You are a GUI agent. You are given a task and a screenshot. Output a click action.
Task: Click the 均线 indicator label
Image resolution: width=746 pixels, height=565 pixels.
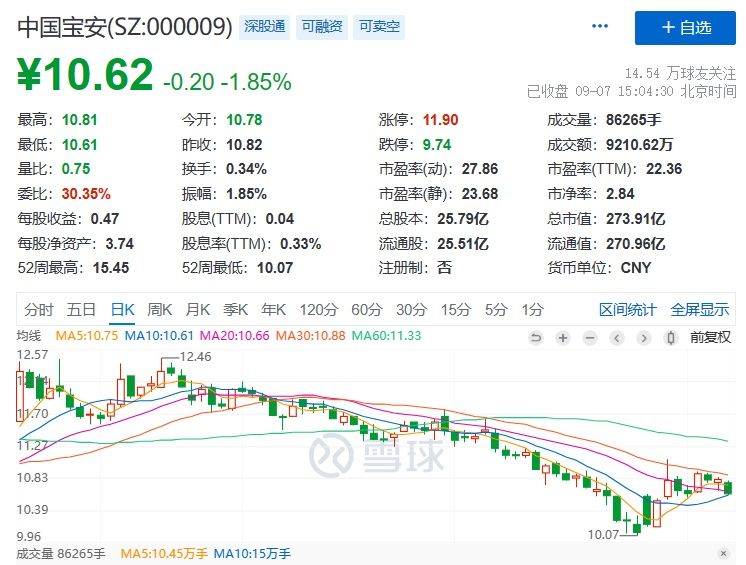[x=29, y=336]
